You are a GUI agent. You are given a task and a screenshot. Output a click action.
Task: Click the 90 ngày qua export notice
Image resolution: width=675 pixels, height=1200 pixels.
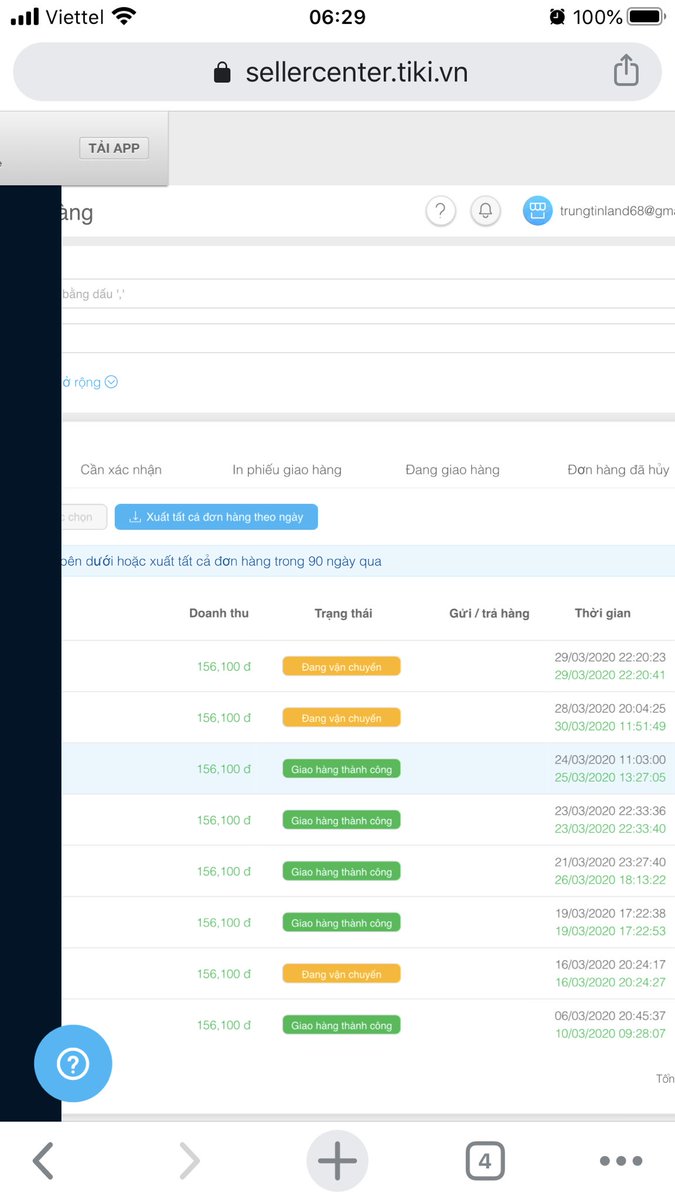point(368,561)
